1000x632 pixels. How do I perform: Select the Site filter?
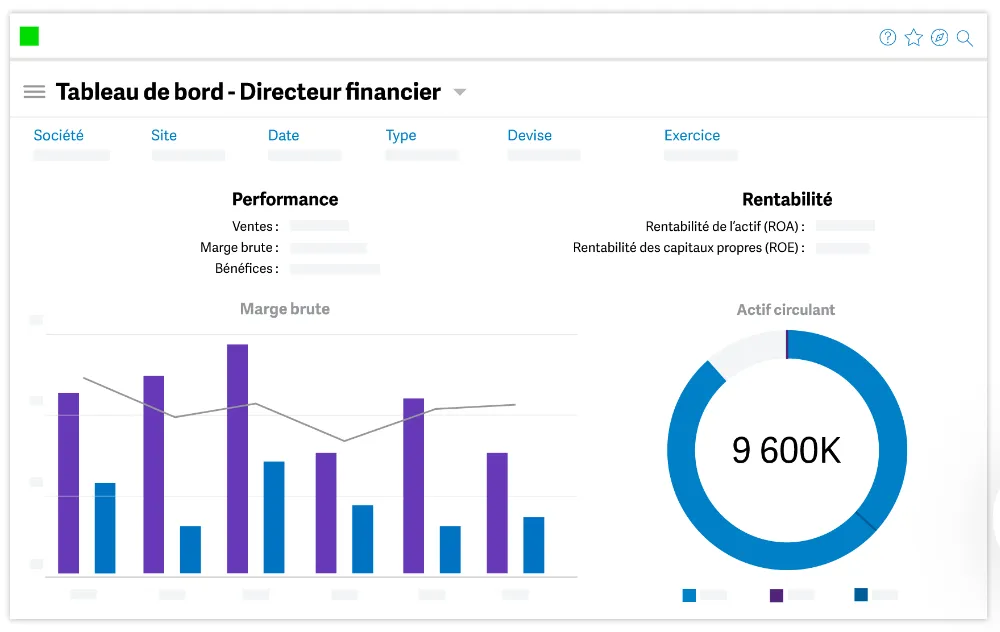tap(164, 135)
